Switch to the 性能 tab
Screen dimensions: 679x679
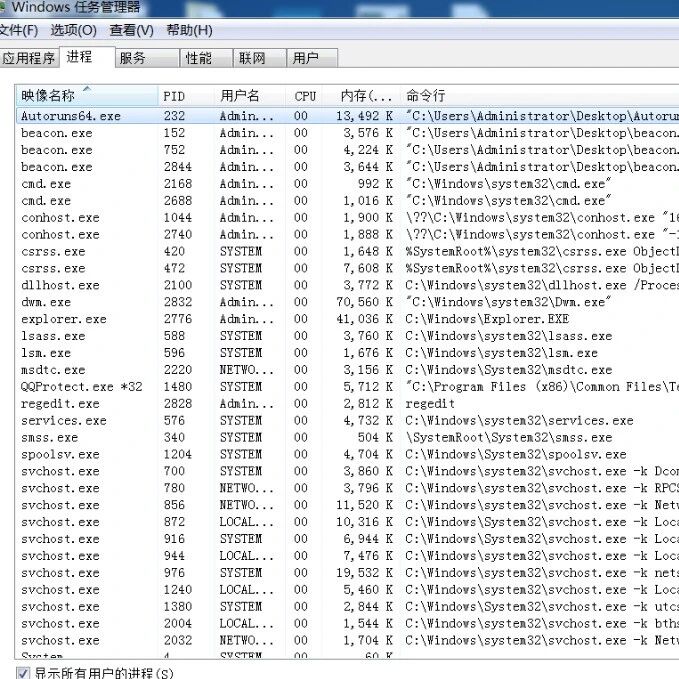coord(199,58)
